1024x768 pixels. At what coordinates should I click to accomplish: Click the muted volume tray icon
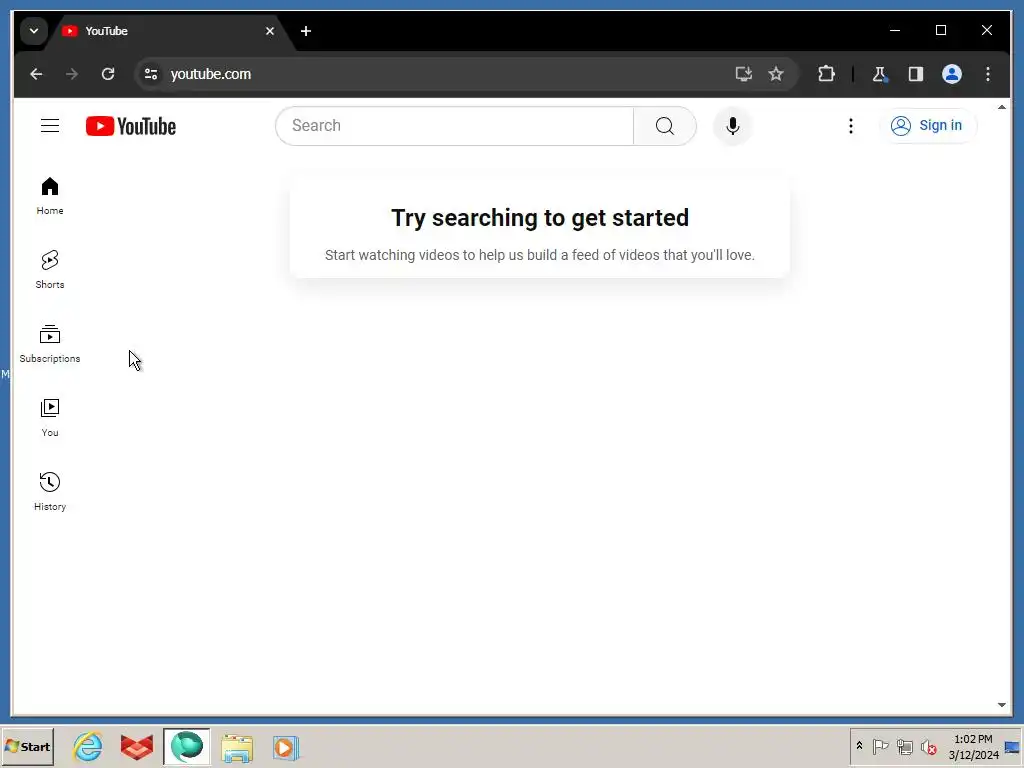(x=928, y=747)
